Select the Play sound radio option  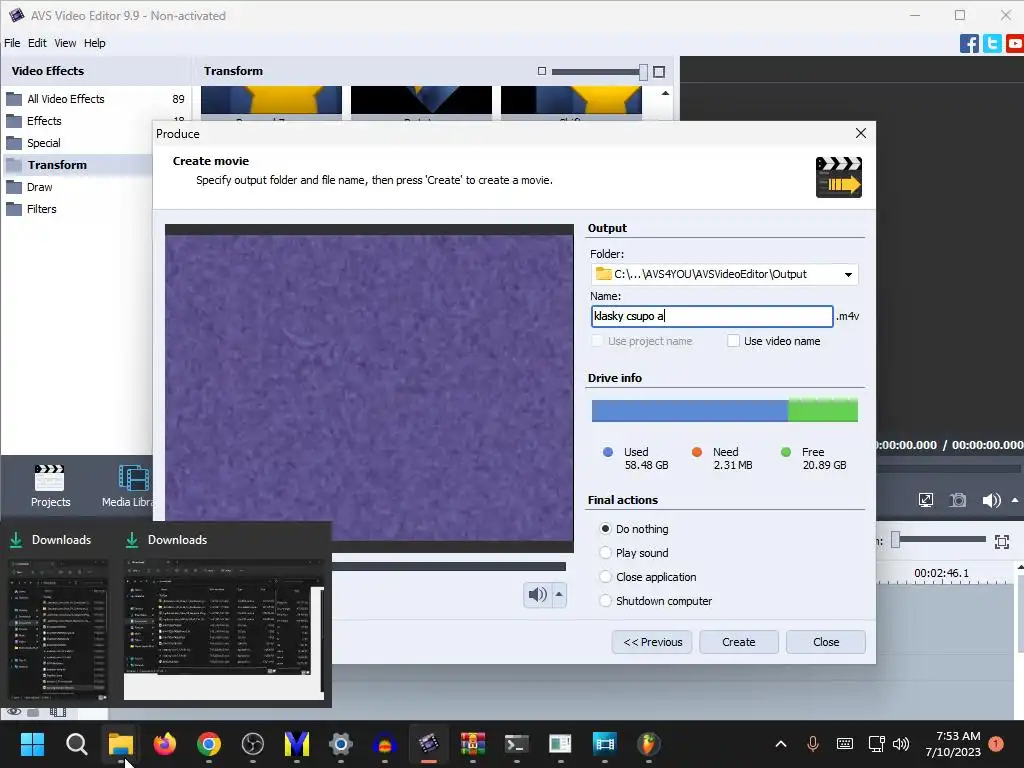tap(605, 553)
